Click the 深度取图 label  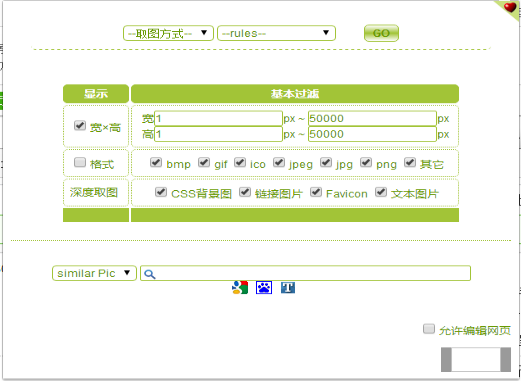click(x=94, y=192)
